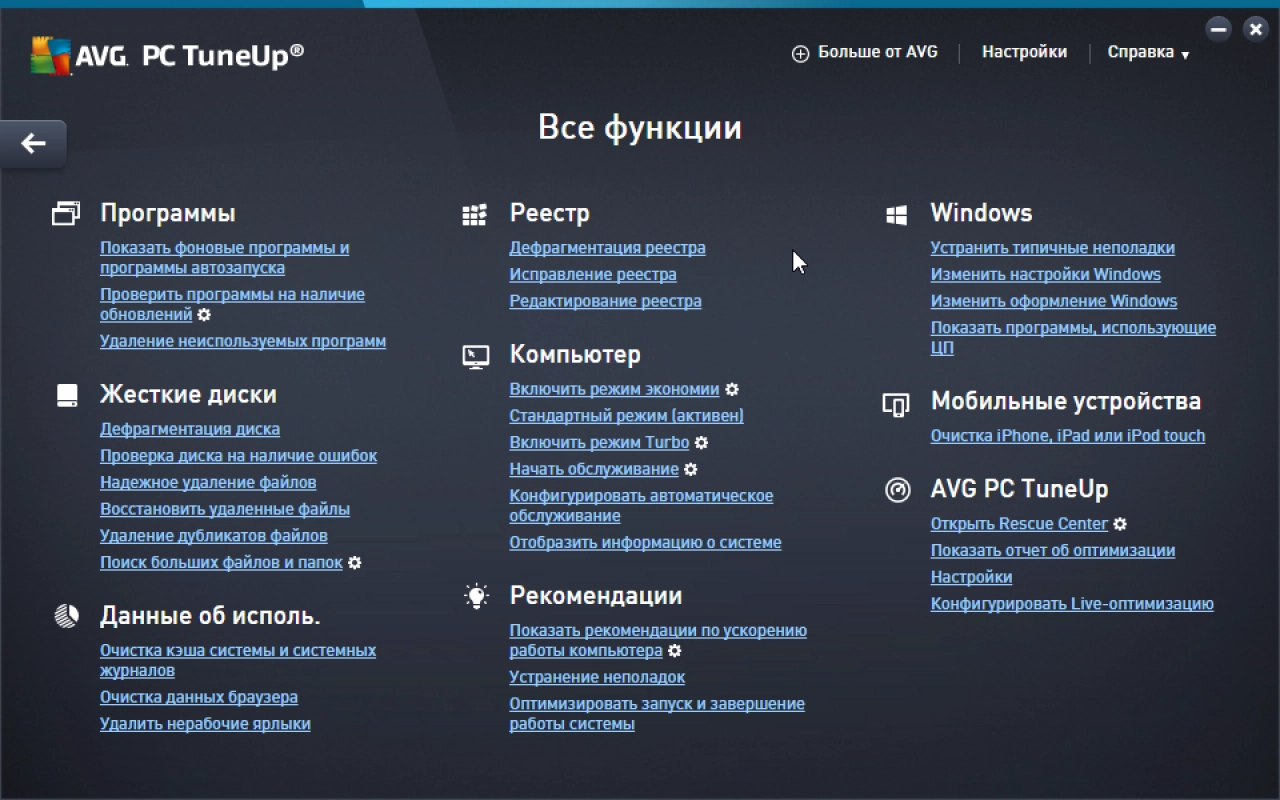Click gear icon next to Проверить программы на наличие обновлений

[204, 315]
